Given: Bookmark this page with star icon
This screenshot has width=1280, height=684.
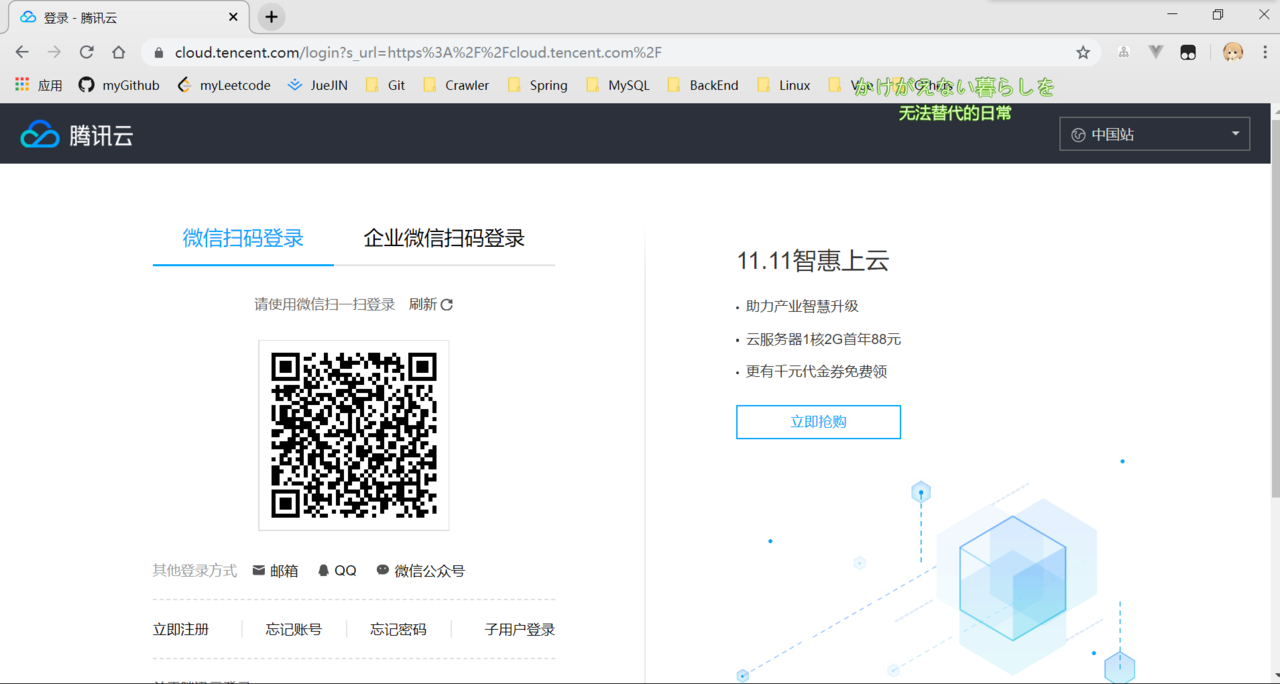Looking at the screenshot, I should (x=1083, y=52).
